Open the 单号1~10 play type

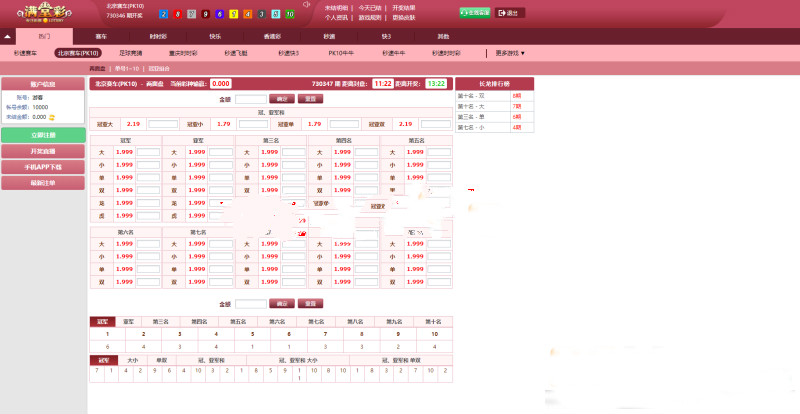(x=127, y=68)
